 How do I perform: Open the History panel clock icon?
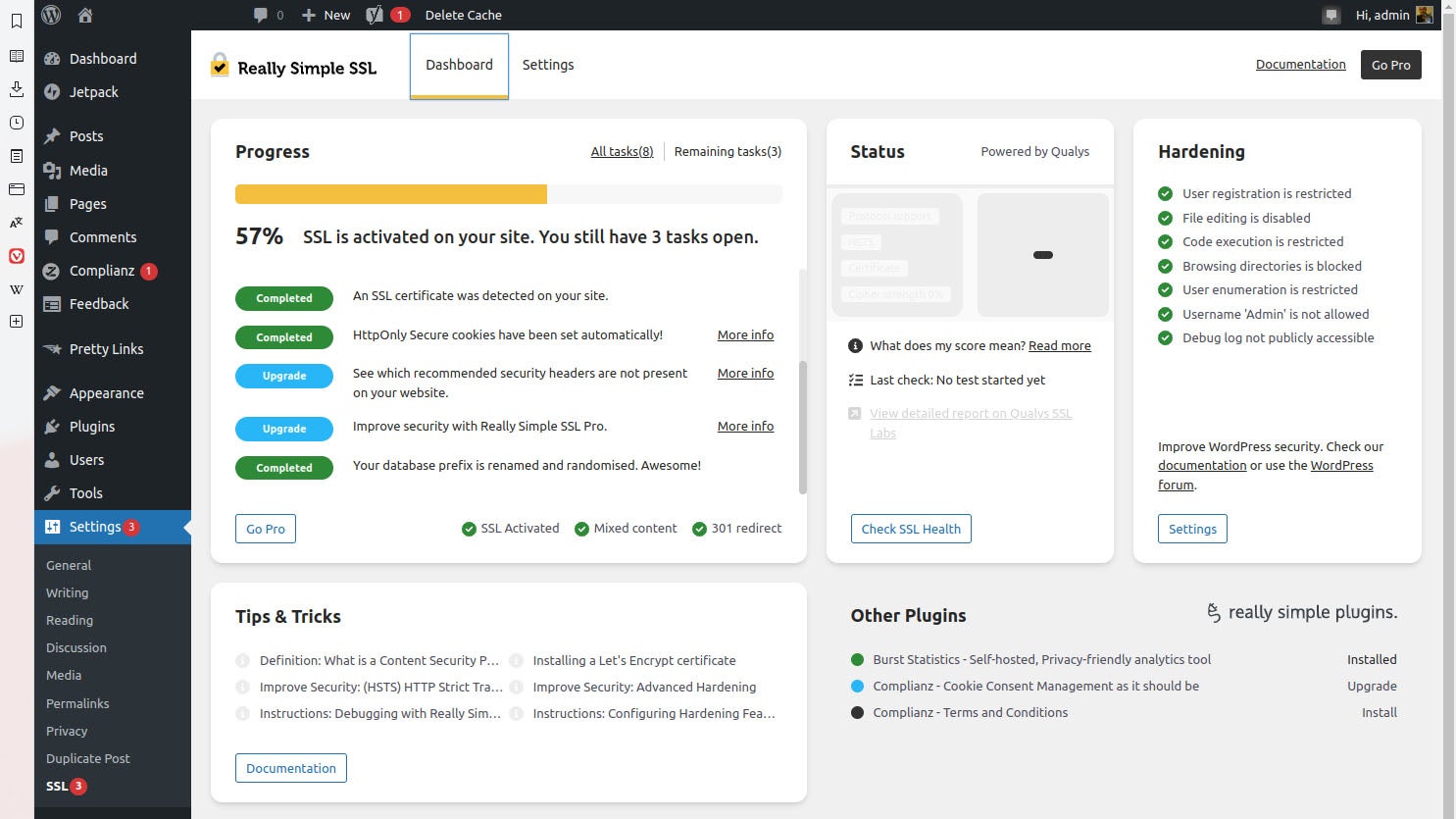pyautogui.click(x=16, y=123)
